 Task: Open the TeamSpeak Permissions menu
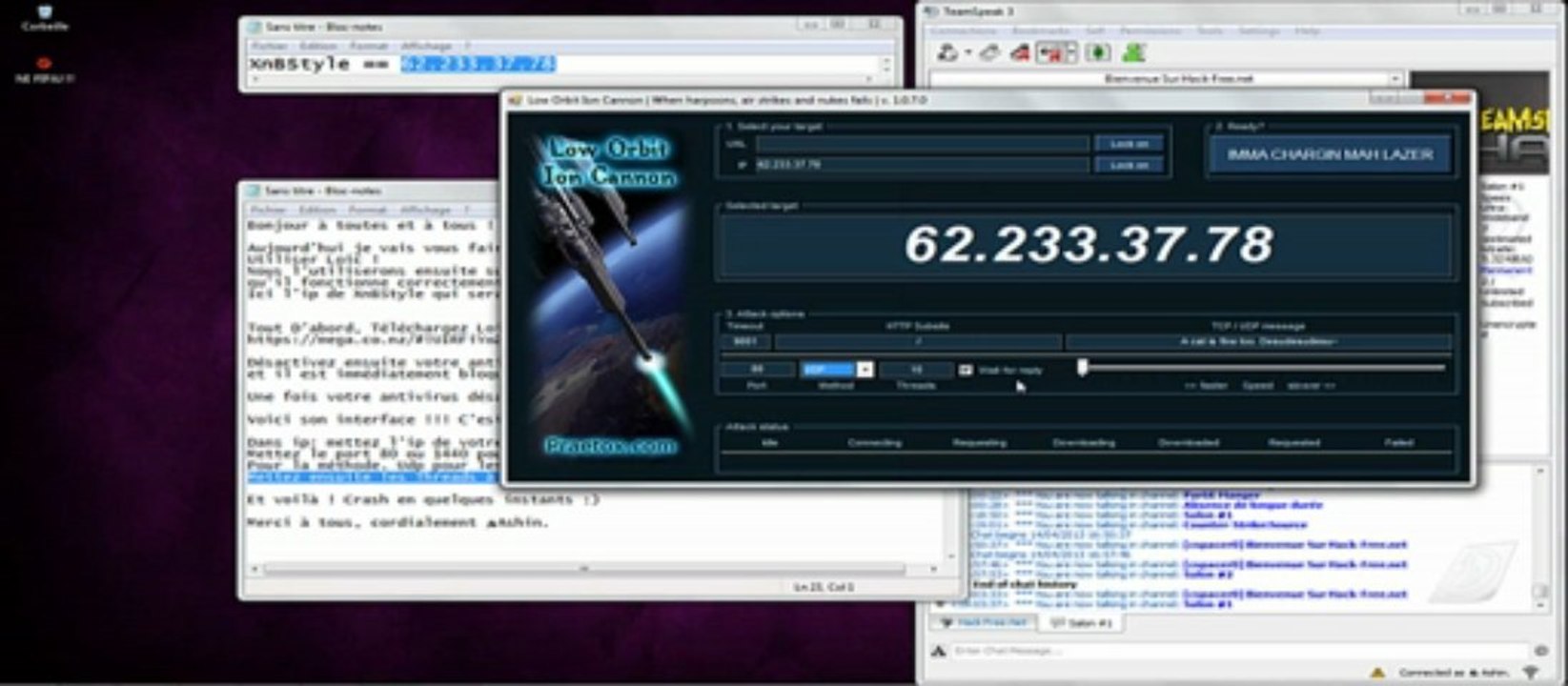pos(1151,30)
